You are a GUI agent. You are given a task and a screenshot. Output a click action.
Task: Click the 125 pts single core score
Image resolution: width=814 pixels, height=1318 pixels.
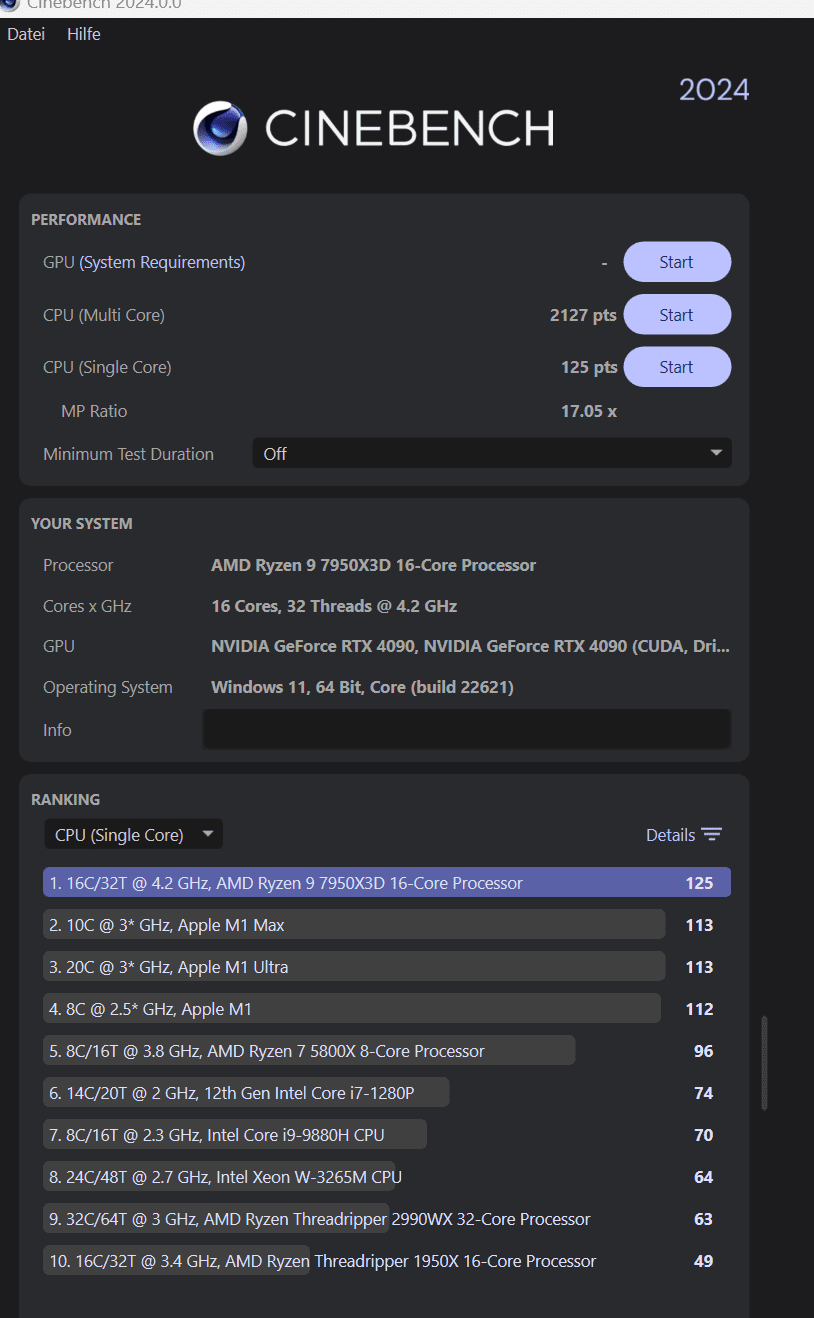coord(589,367)
